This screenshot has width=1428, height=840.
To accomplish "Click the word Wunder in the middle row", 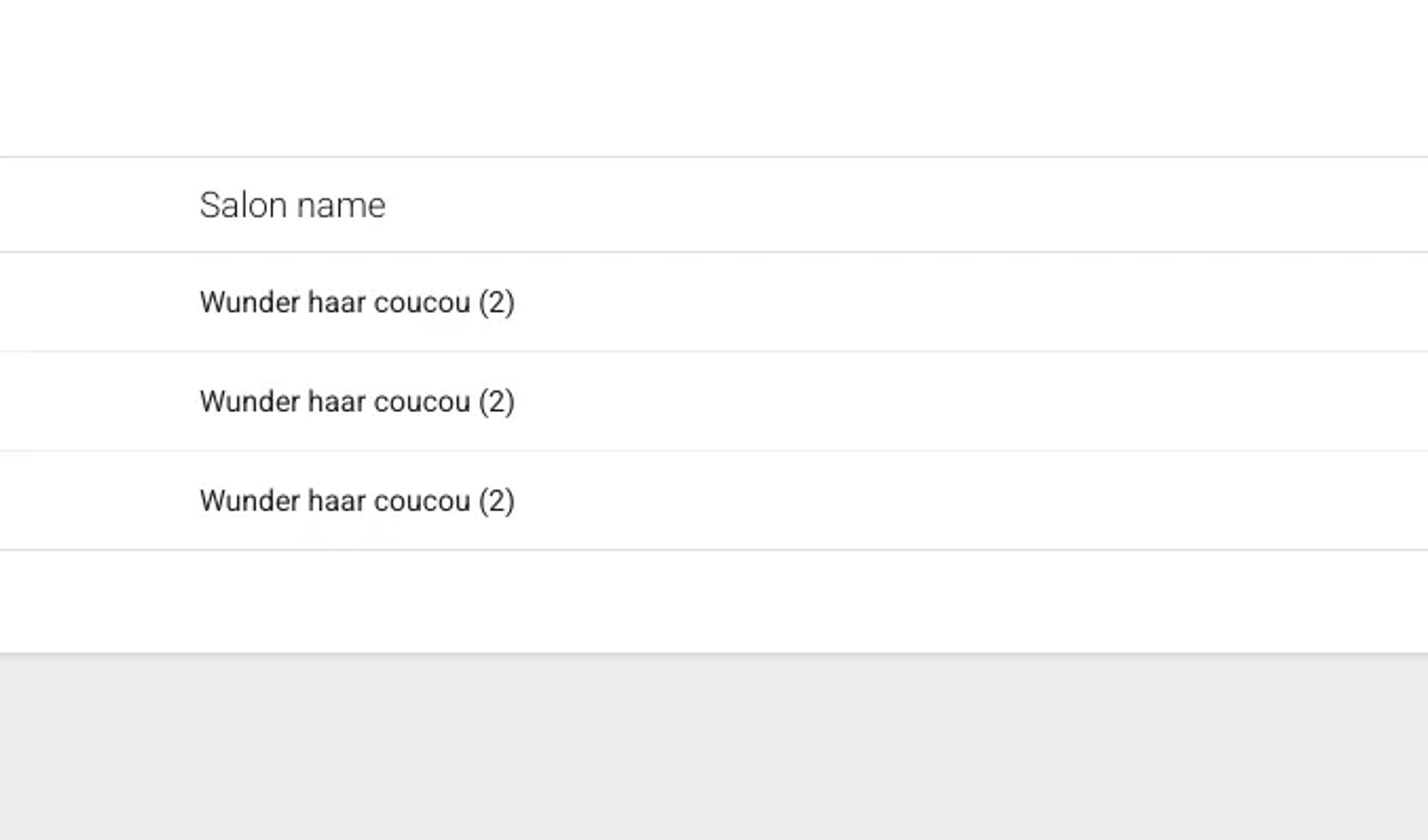I will coord(250,402).
